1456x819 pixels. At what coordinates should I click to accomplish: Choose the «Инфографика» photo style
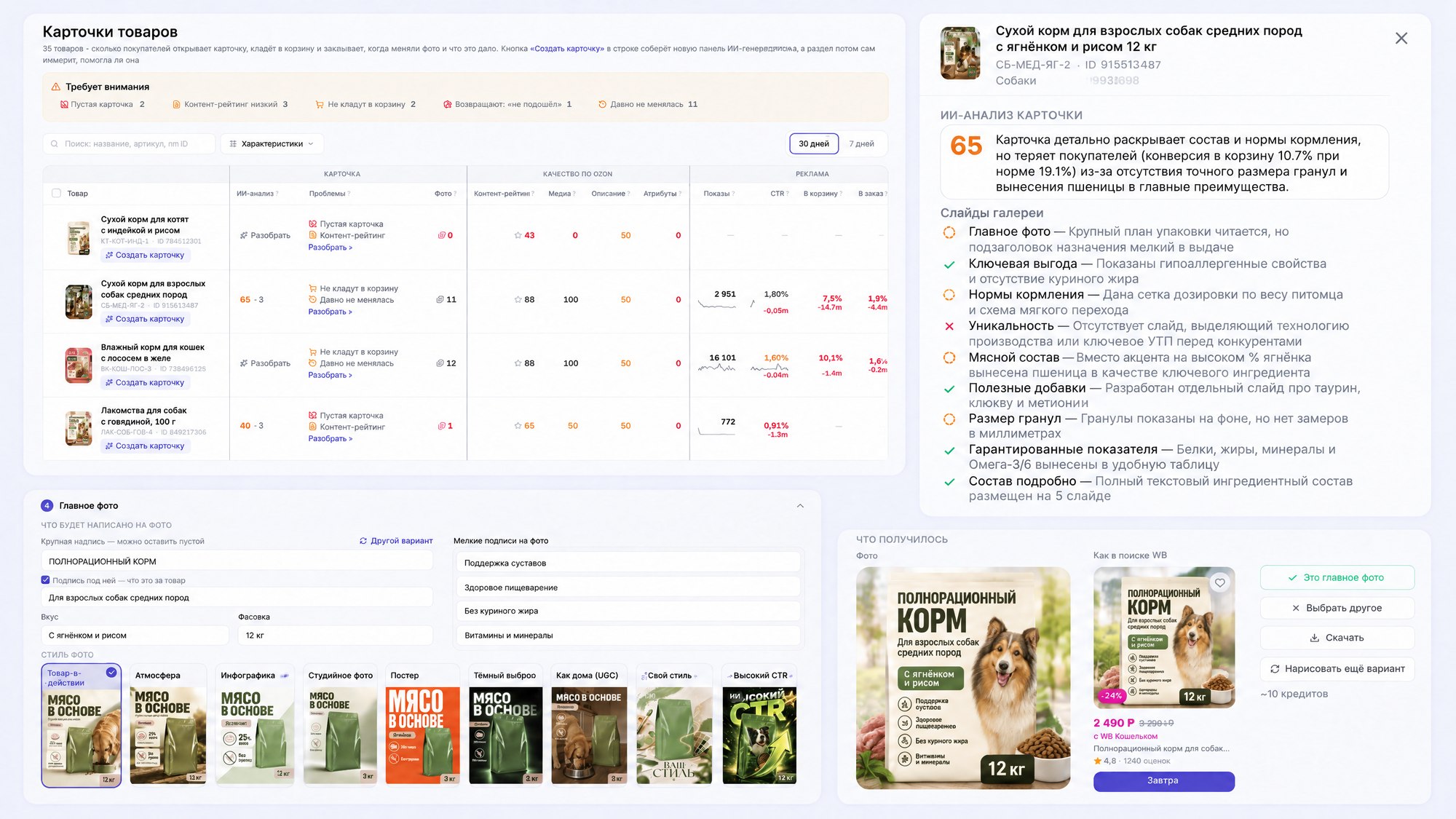255,725
